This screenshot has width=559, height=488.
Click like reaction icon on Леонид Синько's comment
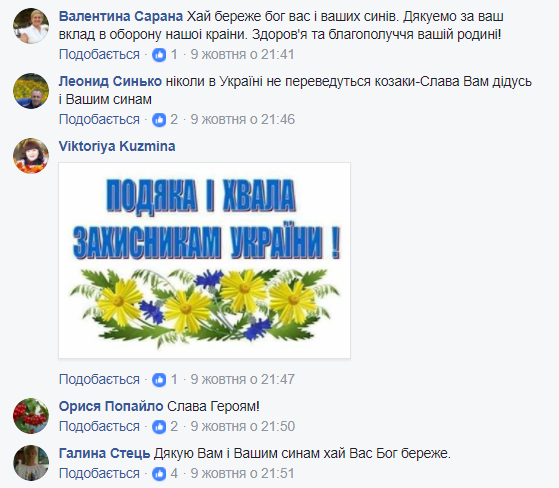[x=159, y=120]
